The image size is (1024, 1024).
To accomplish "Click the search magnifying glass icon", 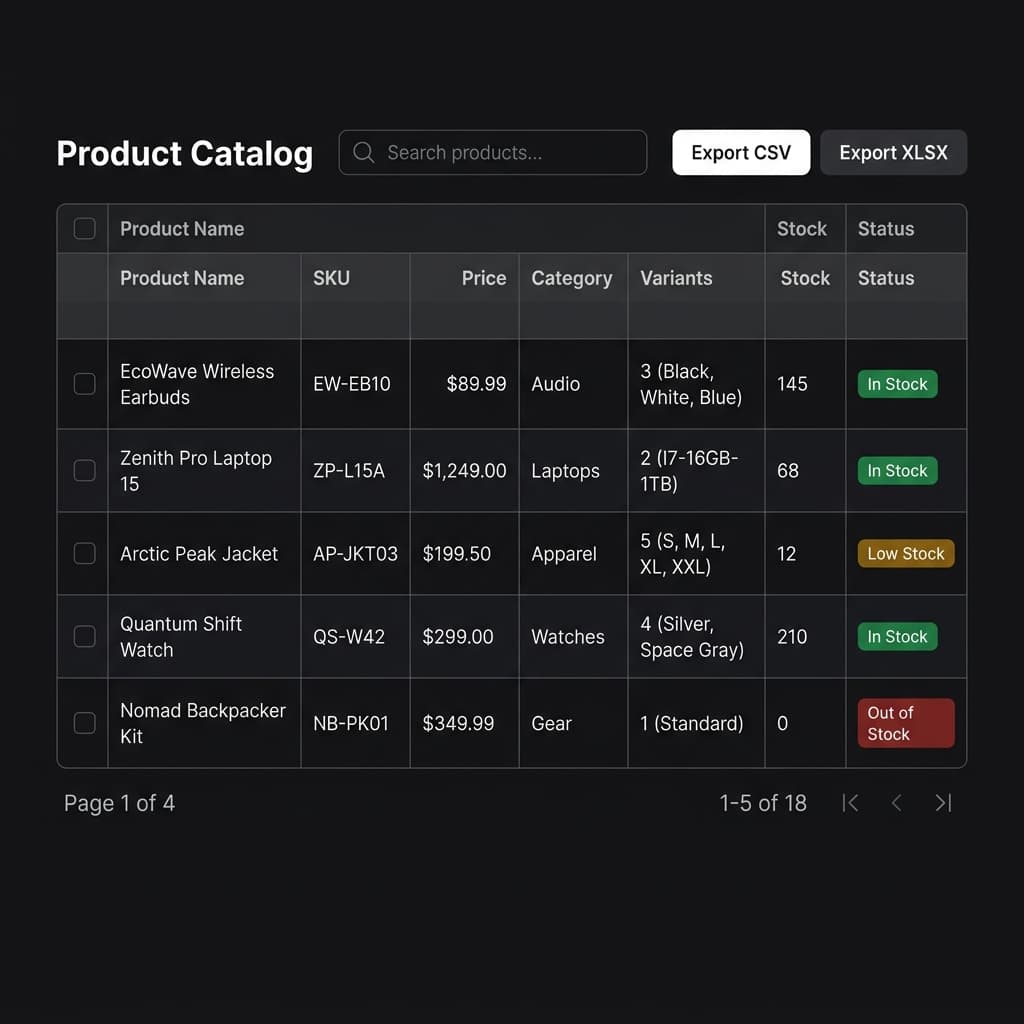I will 363,152.
